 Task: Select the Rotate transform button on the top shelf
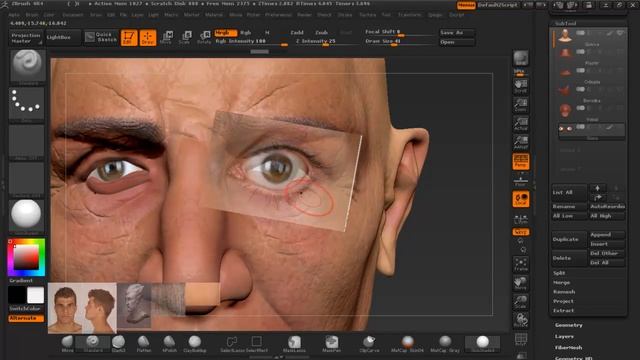point(204,37)
